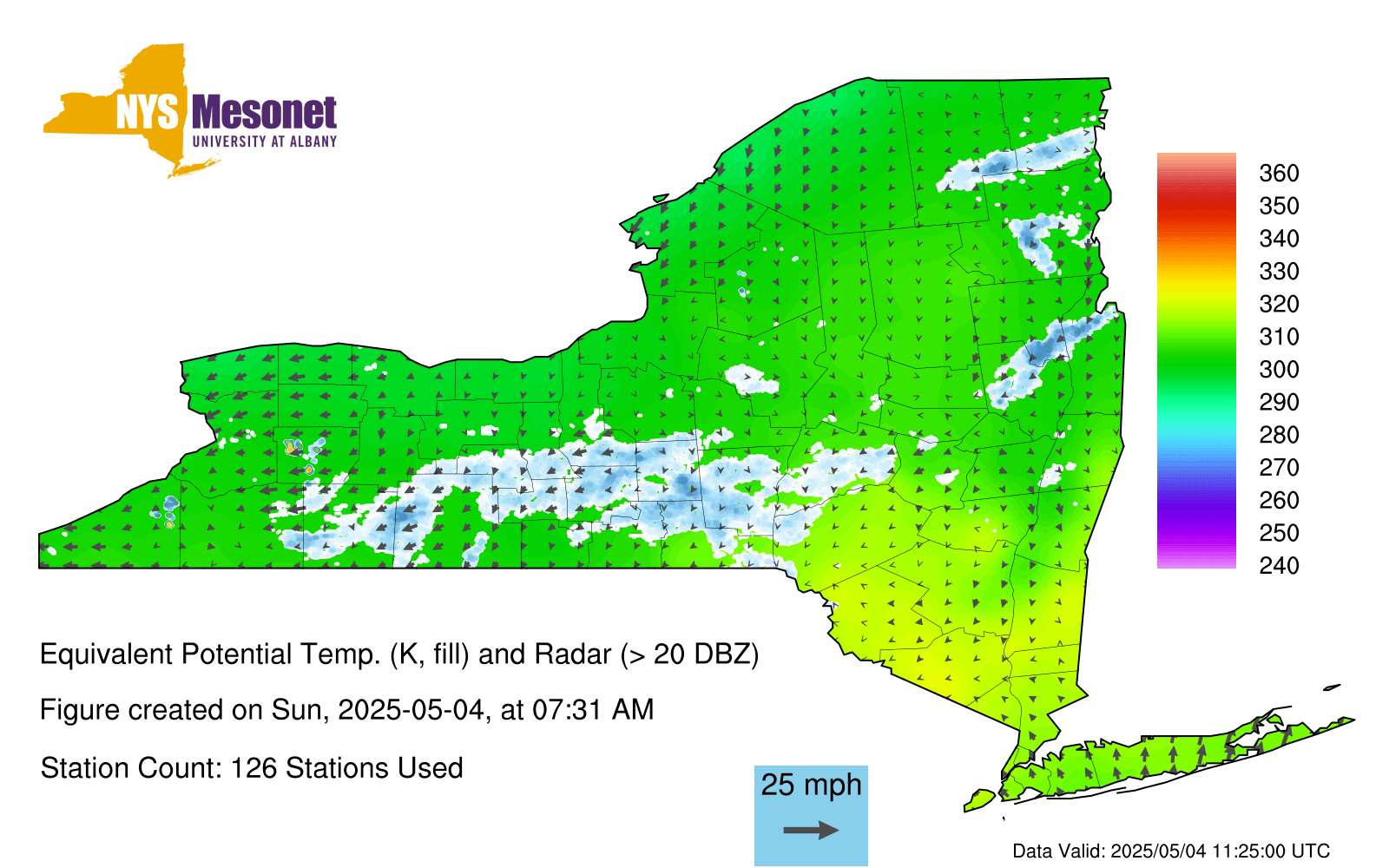Click the colorbar value 300
This screenshot has height=868, width=1389.
coord(1279,370)
